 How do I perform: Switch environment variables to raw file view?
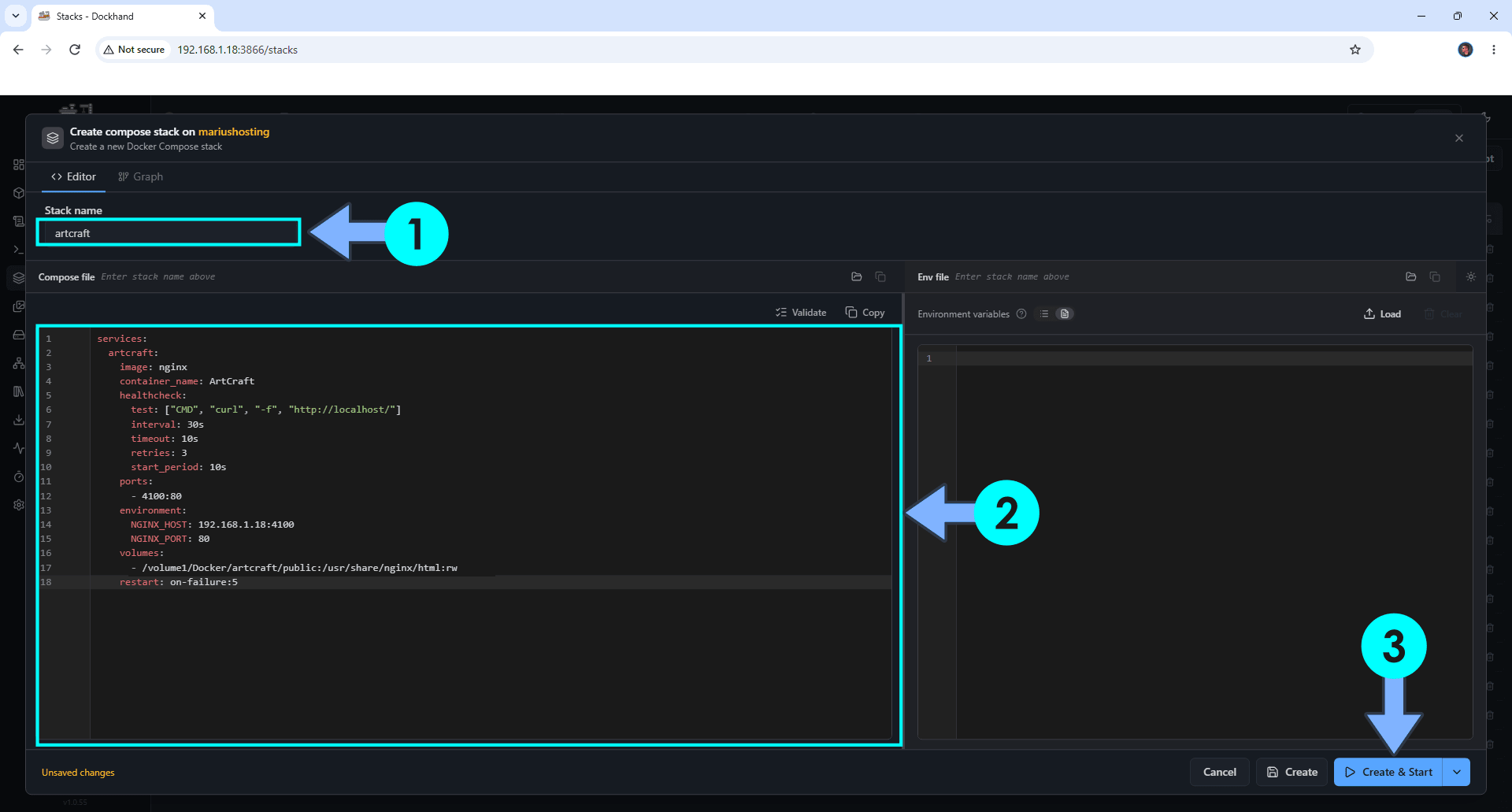pyautogui.click(x=1065, y=313)
